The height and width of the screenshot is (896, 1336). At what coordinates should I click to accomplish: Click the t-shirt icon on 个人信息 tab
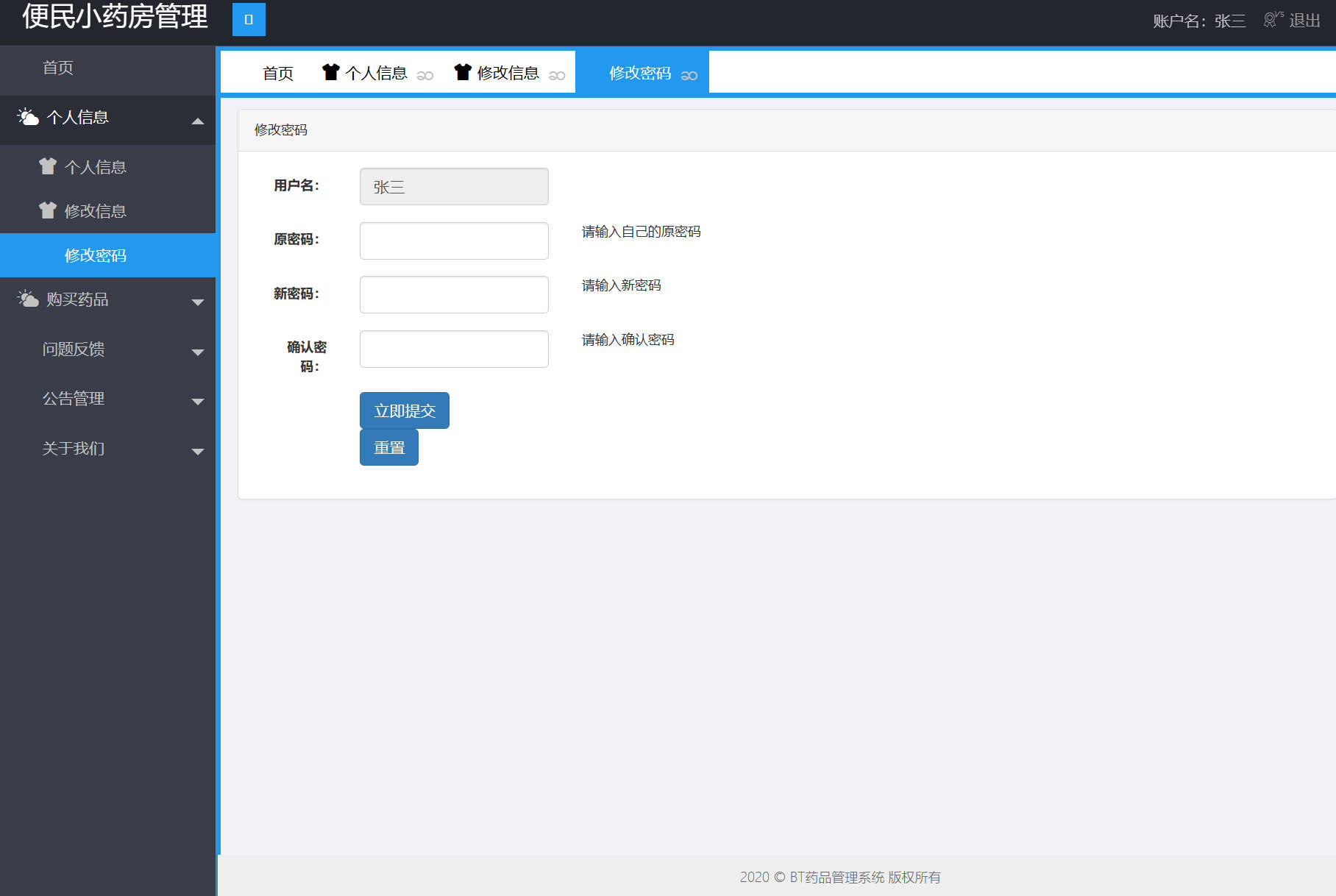tap(331, 72)
